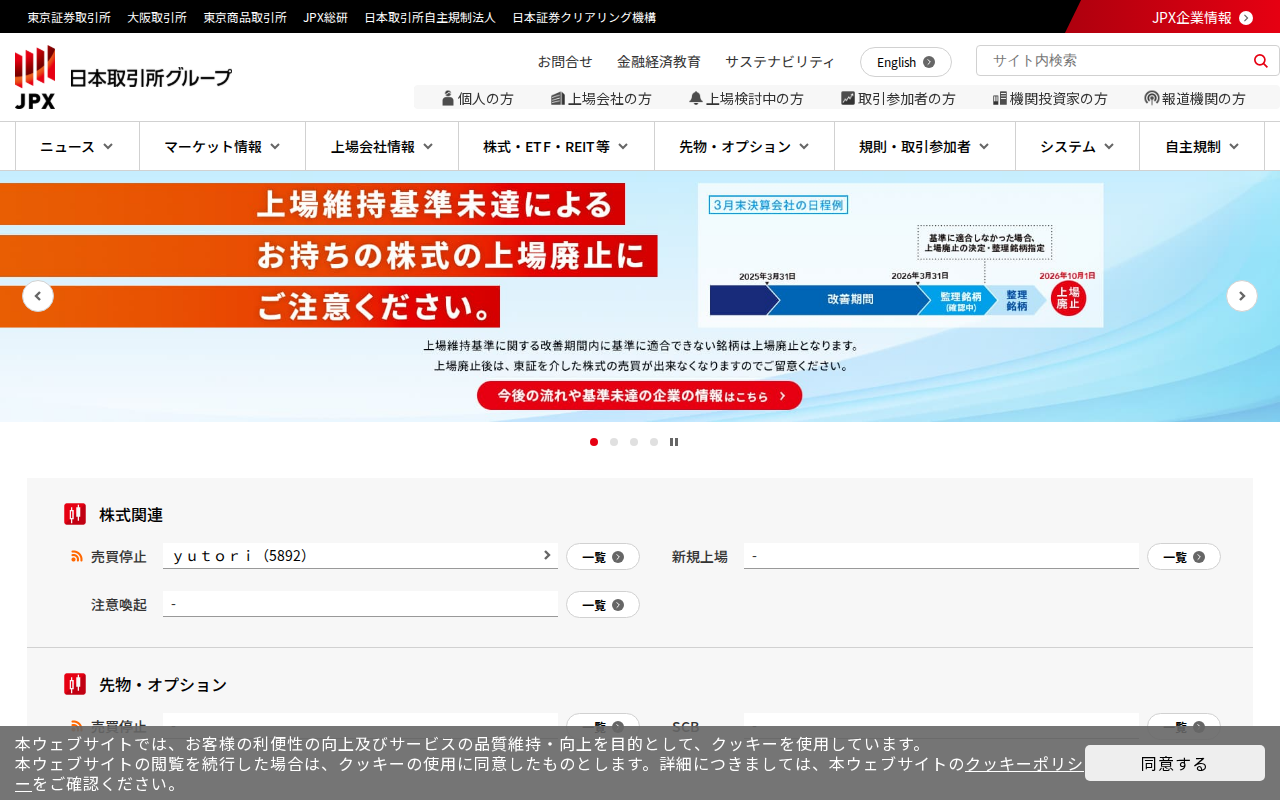Select the fourth carousel dot
1280x800 pixels.
pos(654,442)
